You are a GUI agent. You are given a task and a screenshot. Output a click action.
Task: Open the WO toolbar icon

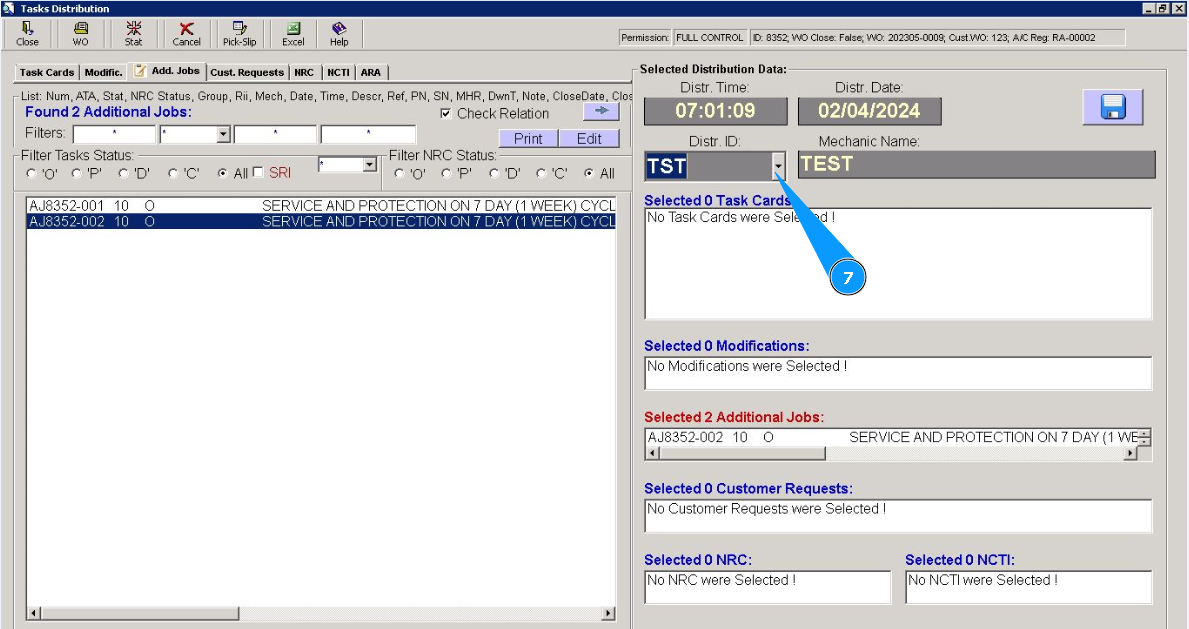point(80,34)
